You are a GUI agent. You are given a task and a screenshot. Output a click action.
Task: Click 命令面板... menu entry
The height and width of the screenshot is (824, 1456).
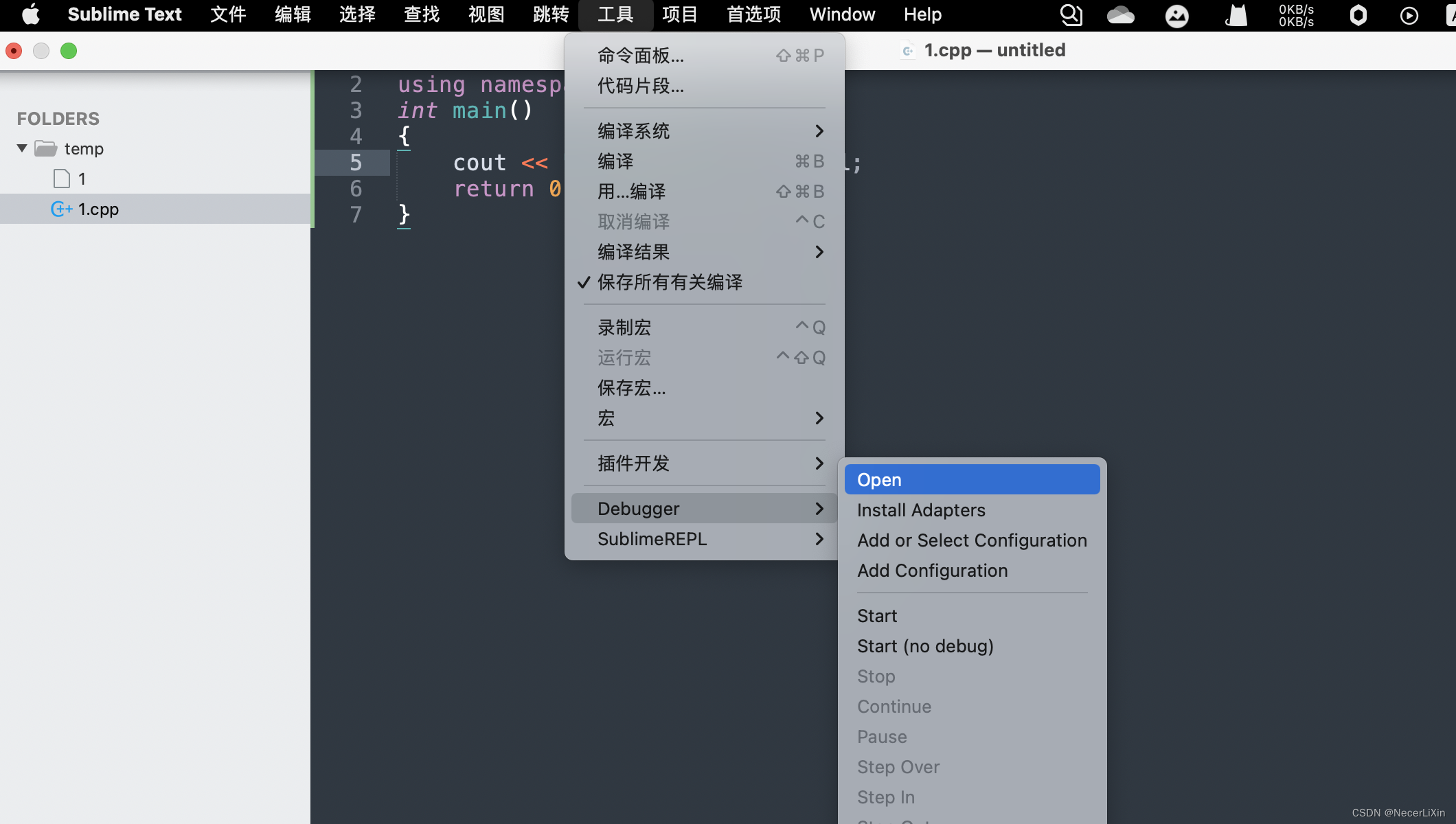click(x=641, y=56)
